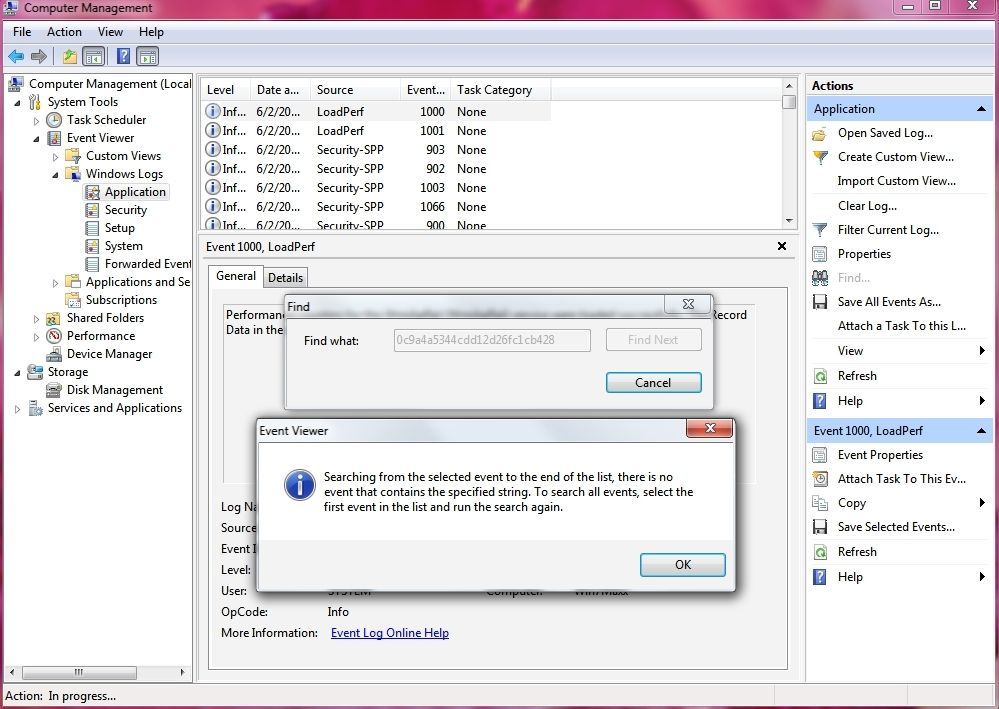Click the System log icon in tree
Image resolution: width=999 pixels, height=709 pixels.
(92, 246)
